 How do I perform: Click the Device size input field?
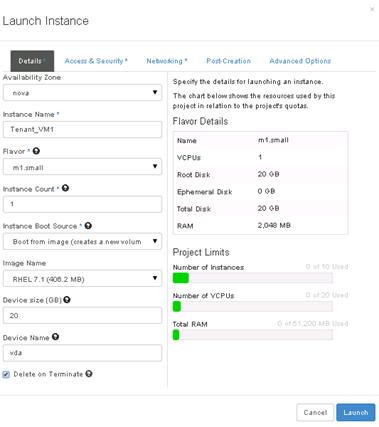[82, 315]
